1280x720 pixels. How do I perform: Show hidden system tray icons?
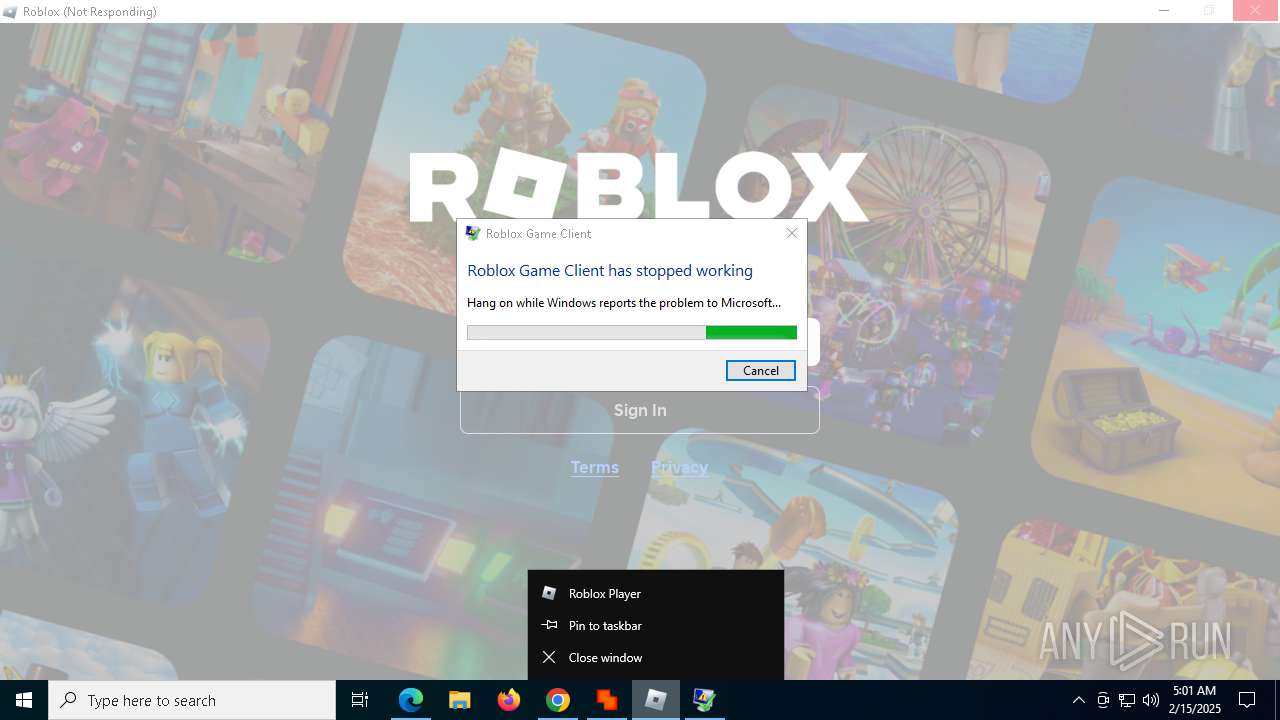(x=1078, y=700)
